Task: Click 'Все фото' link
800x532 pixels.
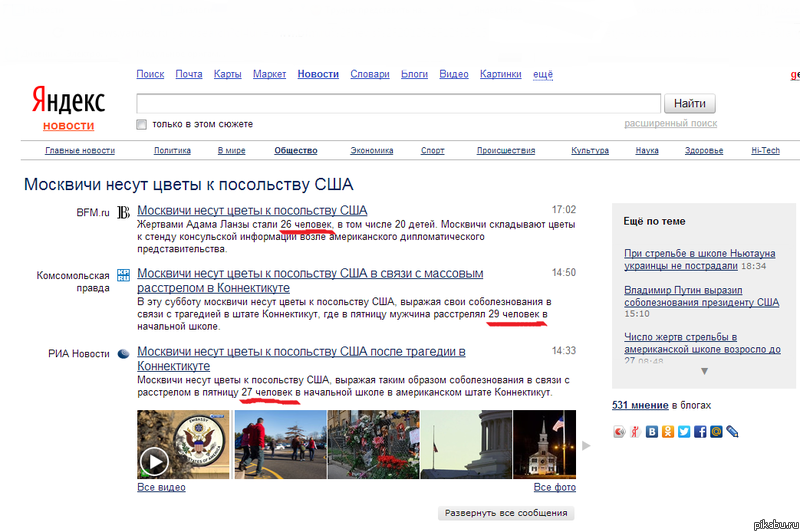Action: pyautogui.click(x=555, y=487)
